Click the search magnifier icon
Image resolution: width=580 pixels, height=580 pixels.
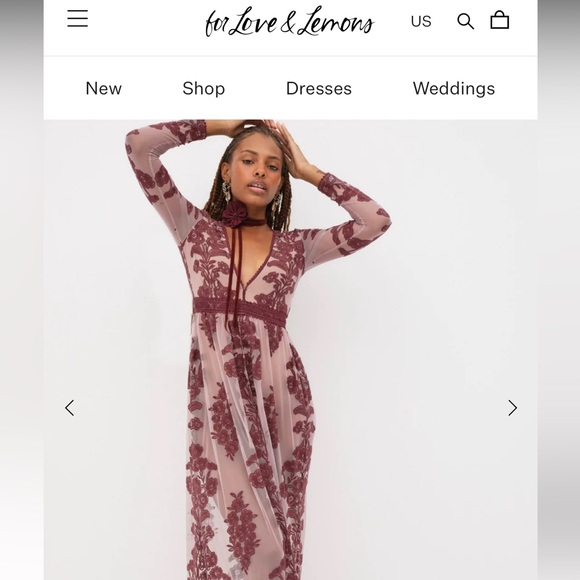coord(465,21)
